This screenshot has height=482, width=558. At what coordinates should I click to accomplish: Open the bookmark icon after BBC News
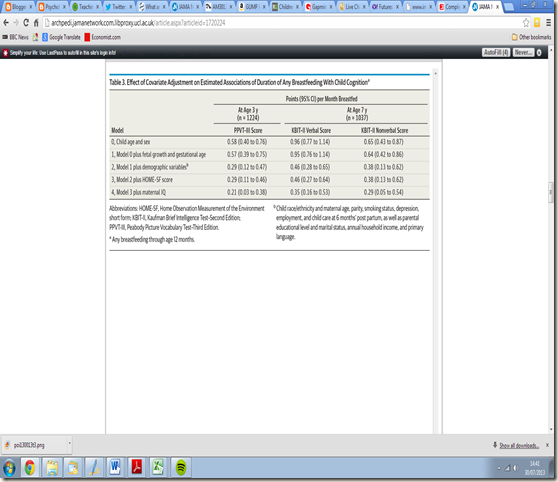point(35,37)
